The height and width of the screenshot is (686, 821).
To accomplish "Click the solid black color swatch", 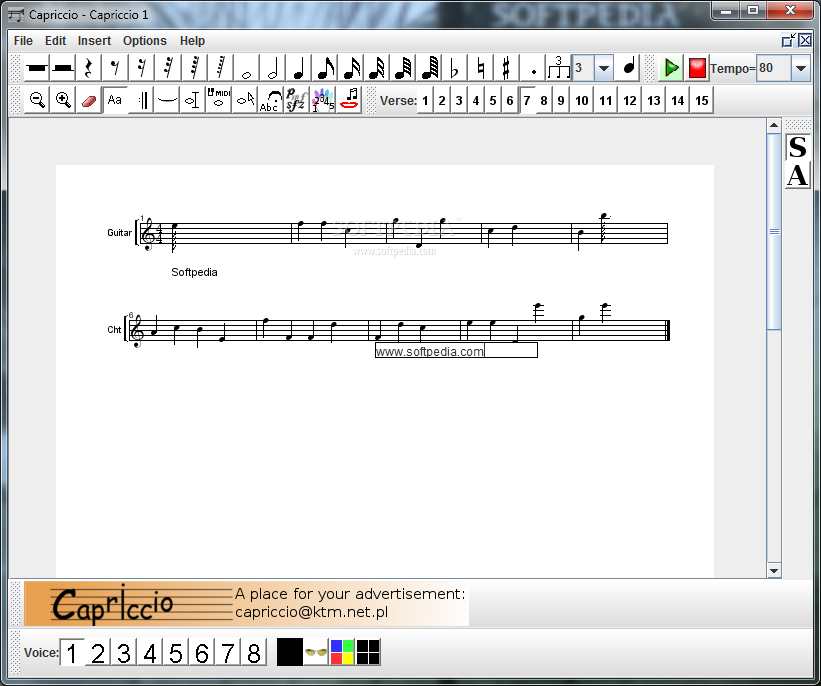I will pyautogui.click(x=290, y=652).
